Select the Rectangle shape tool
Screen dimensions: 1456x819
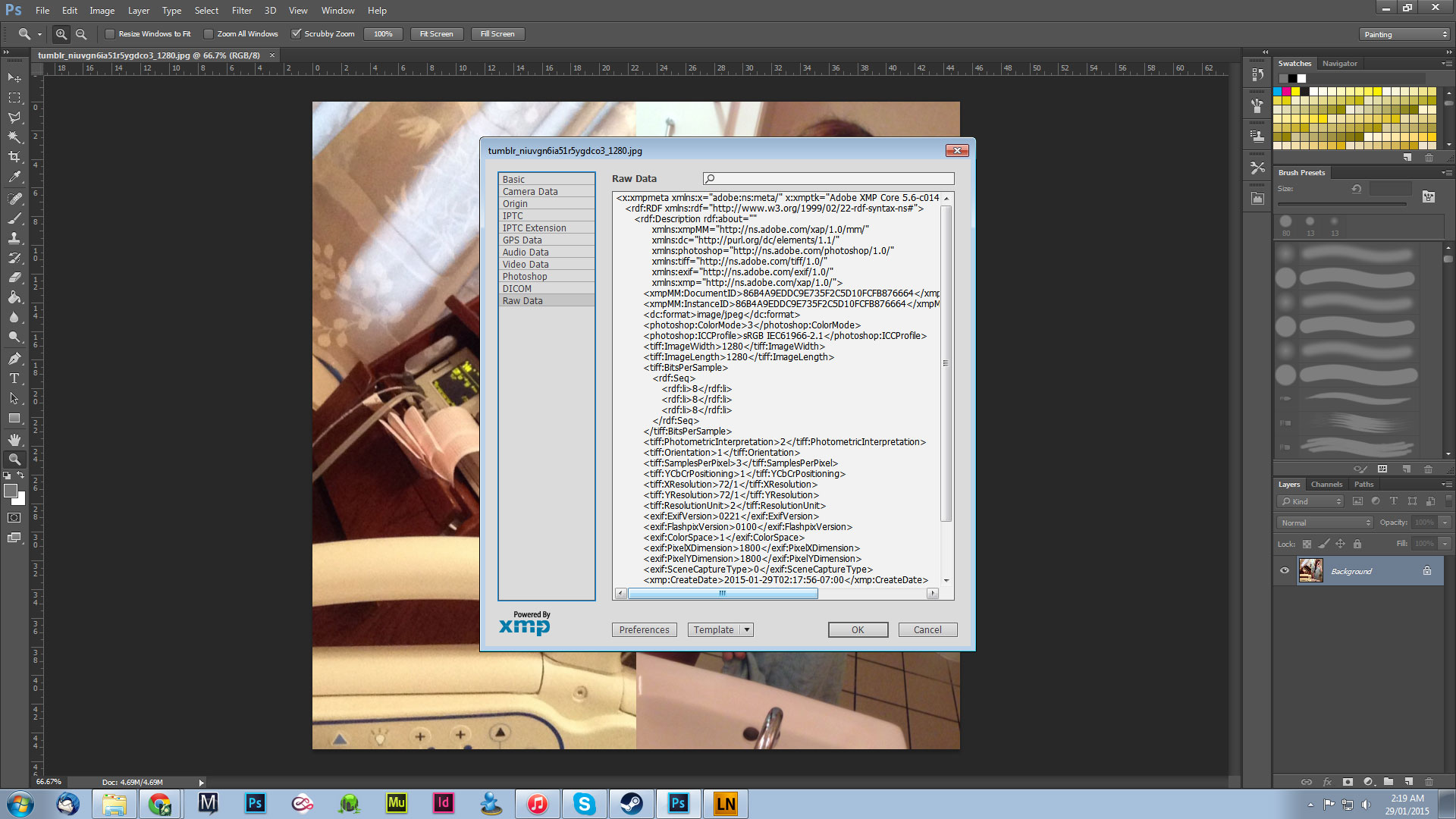click(x=14, y=418)
